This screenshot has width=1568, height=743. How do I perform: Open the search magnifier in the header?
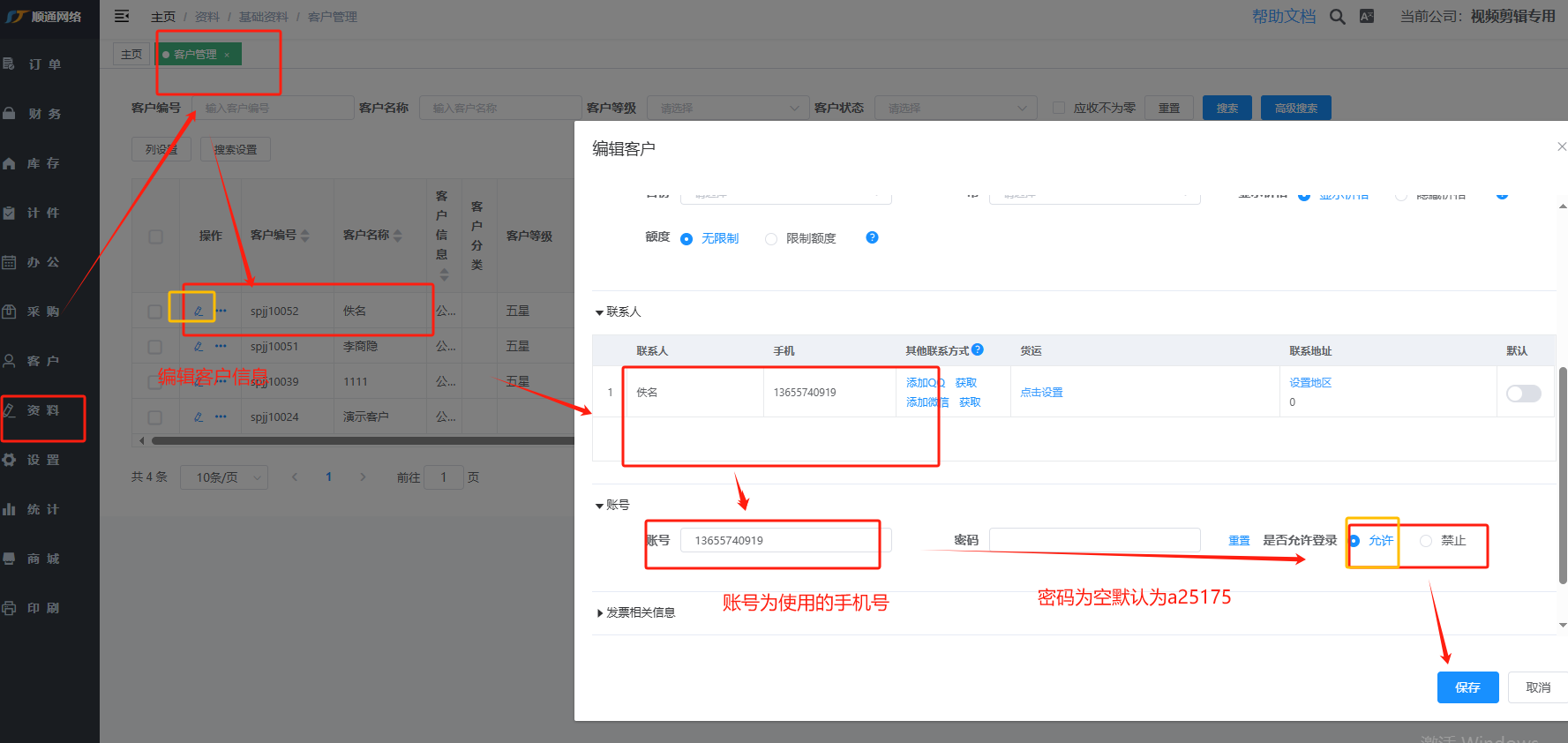click(1338, 17)
